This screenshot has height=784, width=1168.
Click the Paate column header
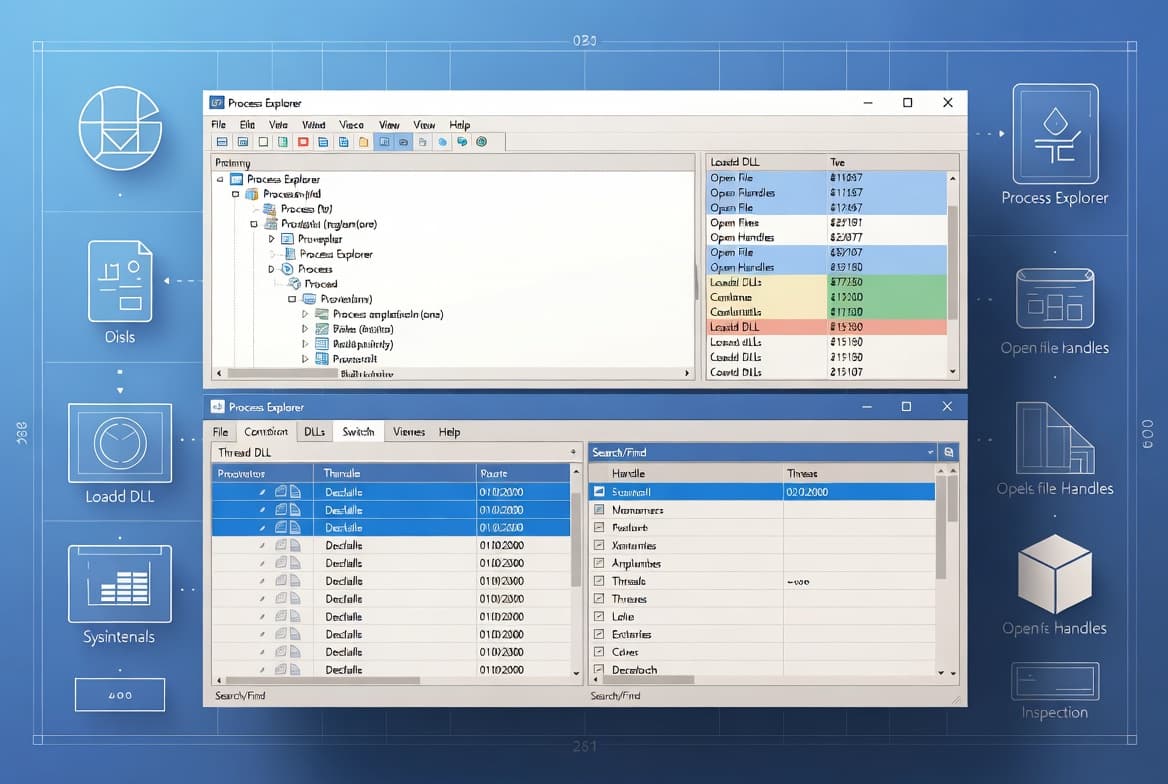pyautogui.click(x=494, y=473)
